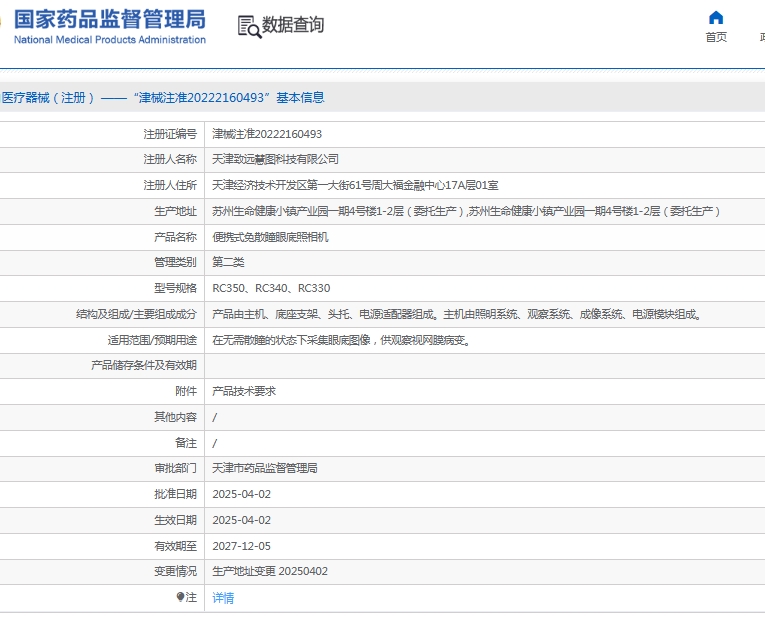Click the 国家药品监督管理局 logo title

click(110, 20)
